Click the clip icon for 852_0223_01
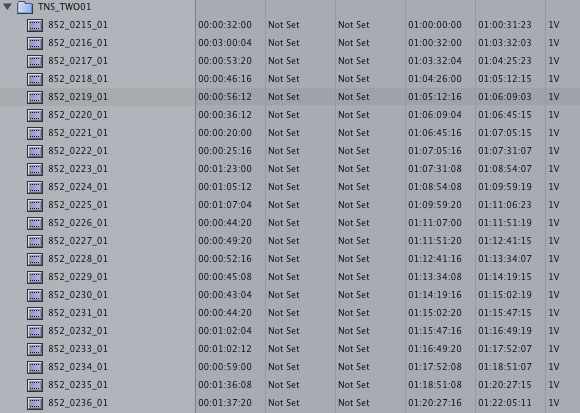The width and height of the screenshot is (580, 413). [35, 169]
